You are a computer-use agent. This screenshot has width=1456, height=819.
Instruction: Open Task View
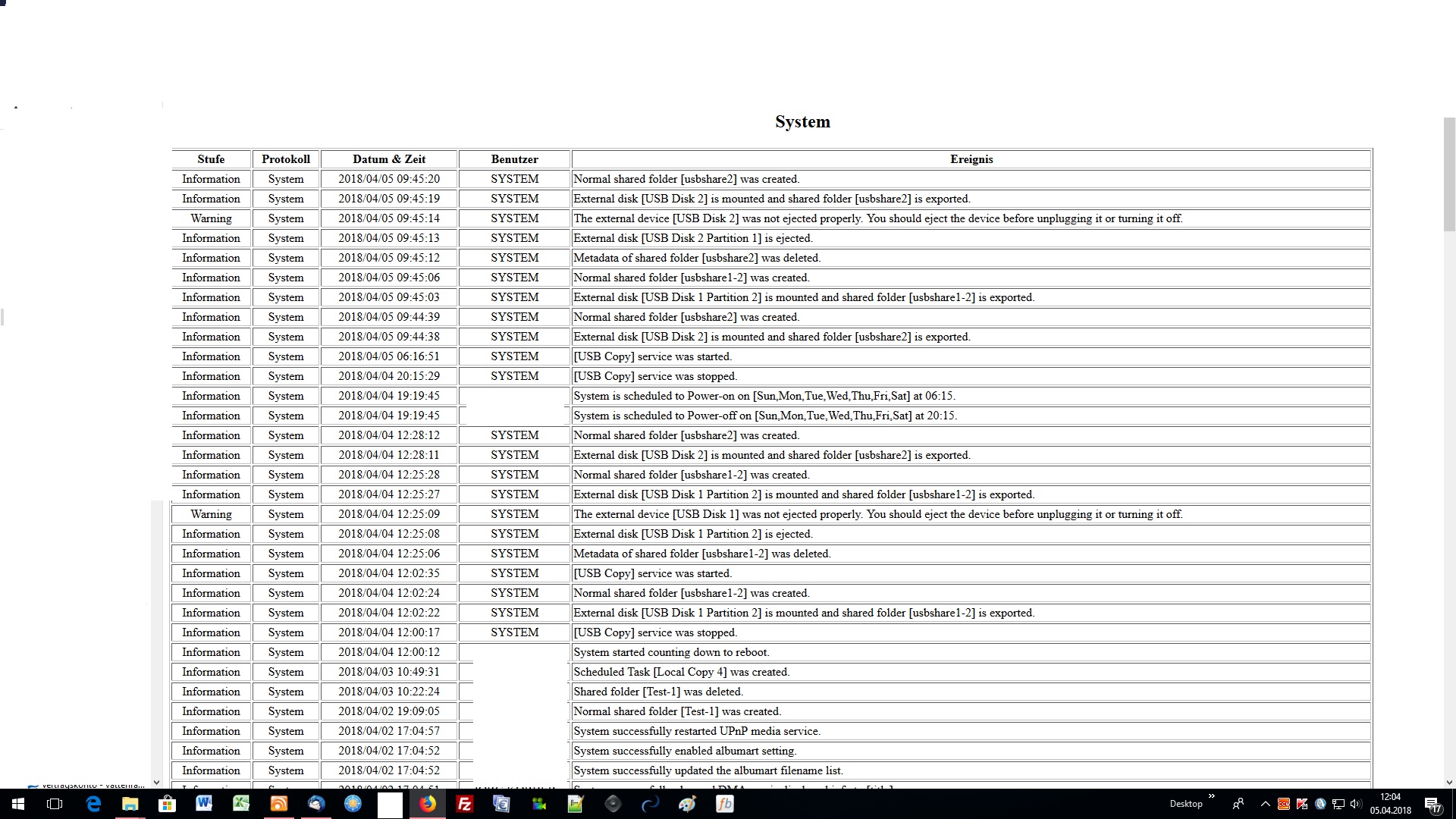point(55,804)
